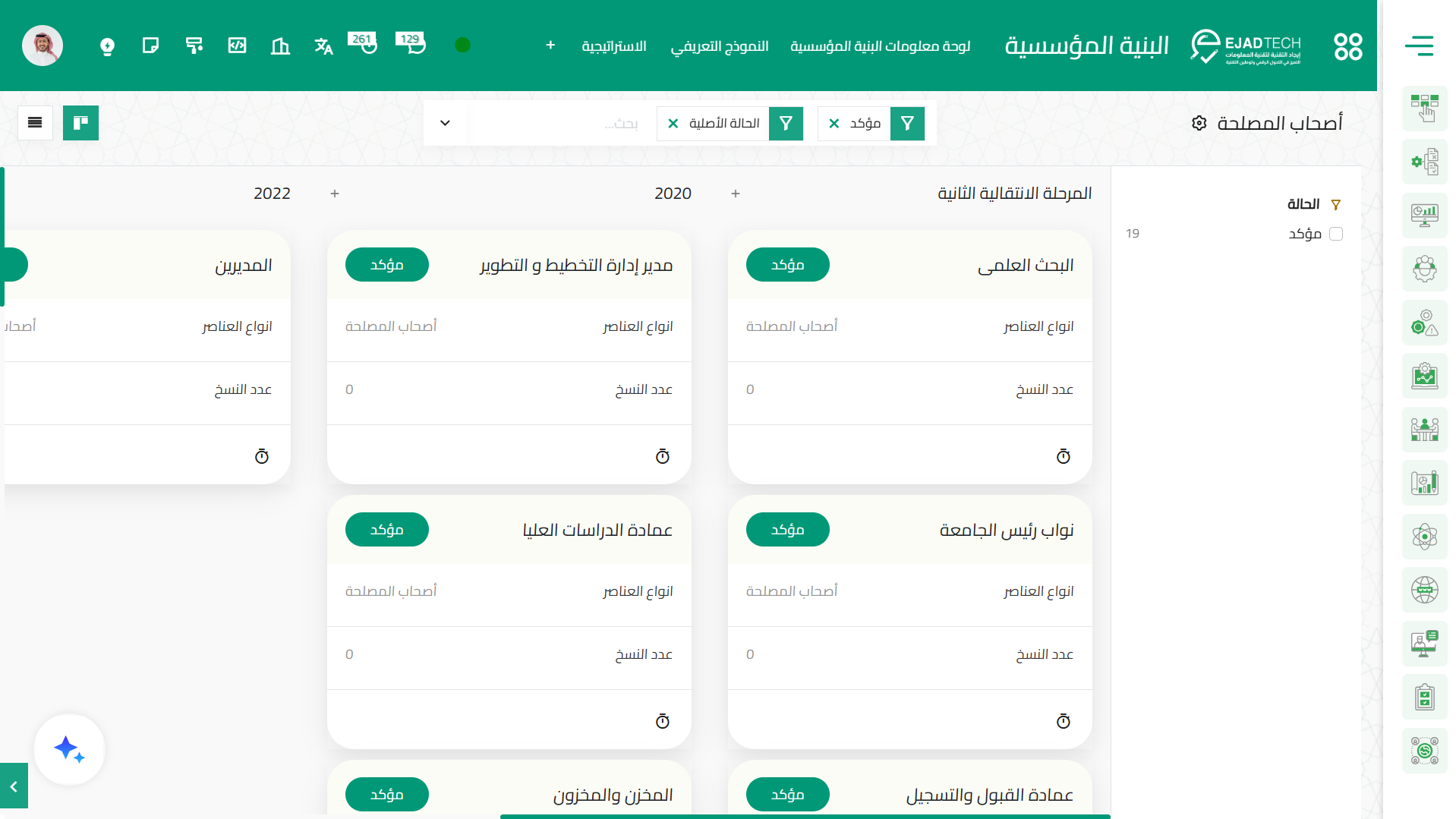Open the sidebar gear documents icon
The width and height of the screenshot is (1456, 819).
(1425, 162)
